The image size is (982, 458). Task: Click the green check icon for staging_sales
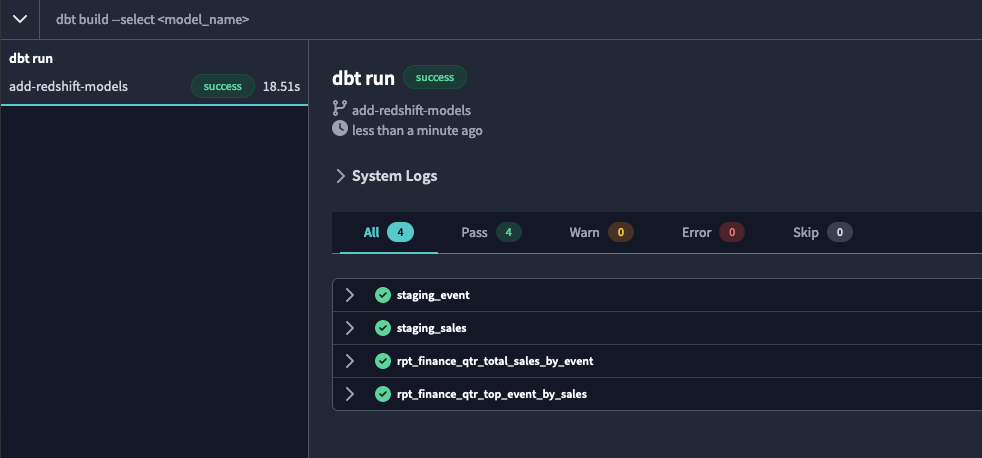383,328
